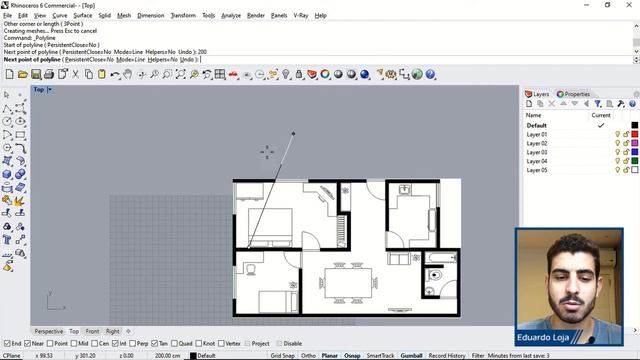Enable the Point osnap checkbox
Screen dimensions: 640x360
coord(50,344)
